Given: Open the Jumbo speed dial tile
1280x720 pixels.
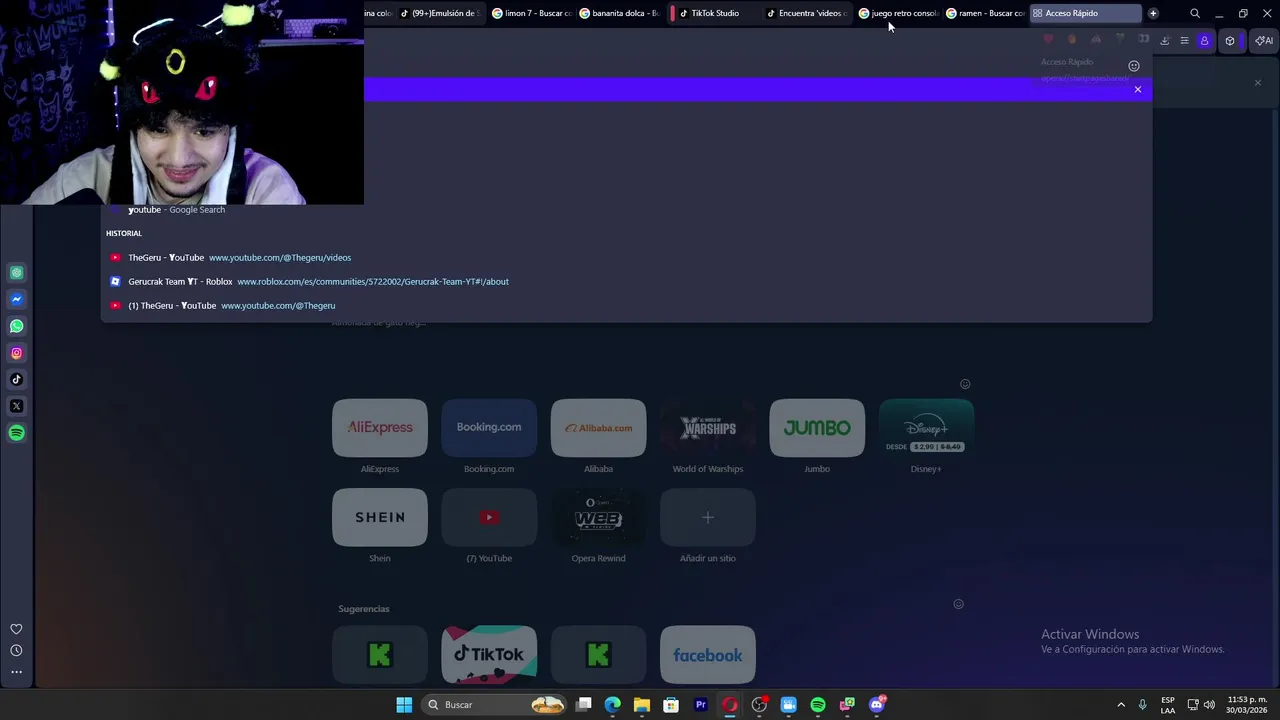Looking at the screenshot, I should point(817,428).
